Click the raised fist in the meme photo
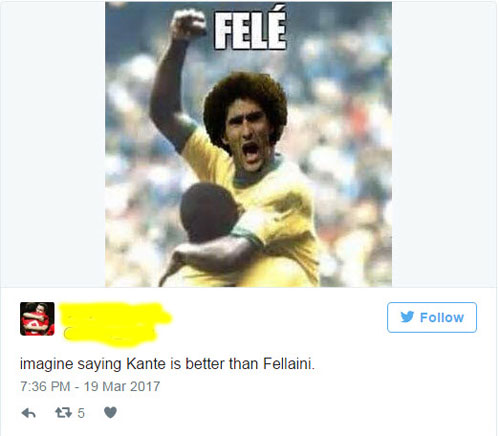Image resolution: width=500 pixels, height=436 pixels. click(x=188, y=25)
